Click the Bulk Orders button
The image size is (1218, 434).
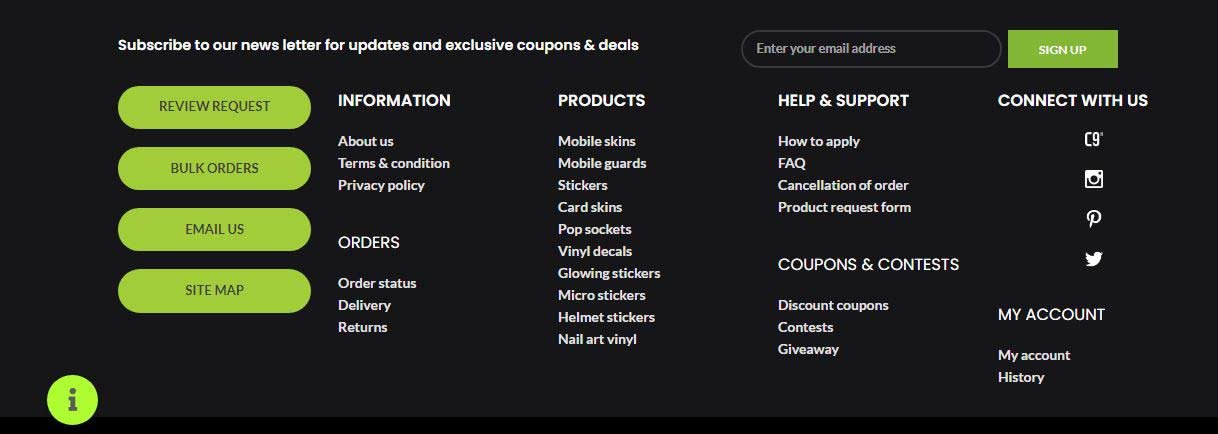[214, 168]
